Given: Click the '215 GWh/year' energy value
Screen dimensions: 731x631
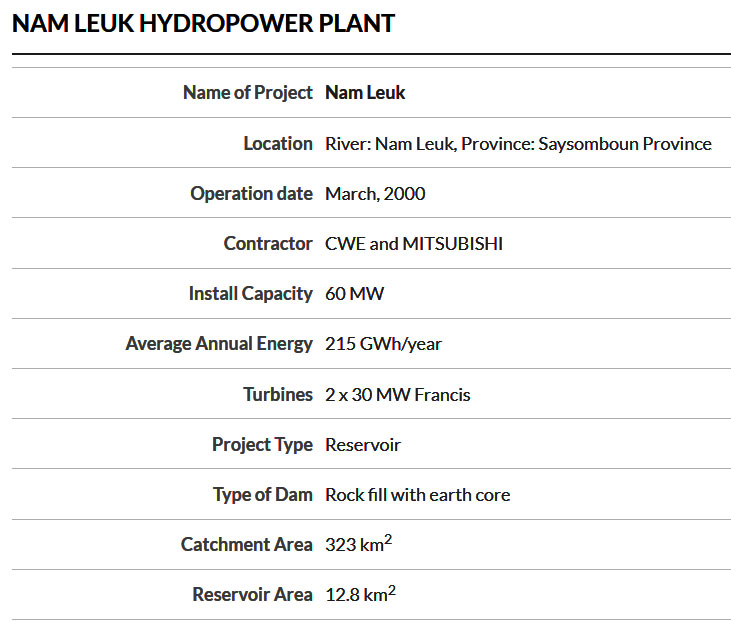Looking at the screenshot, I should 383,343.
